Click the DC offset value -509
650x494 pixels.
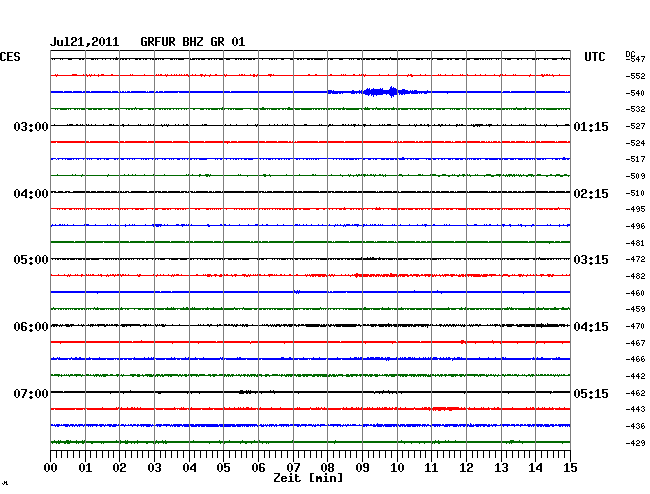coord(635,176)
